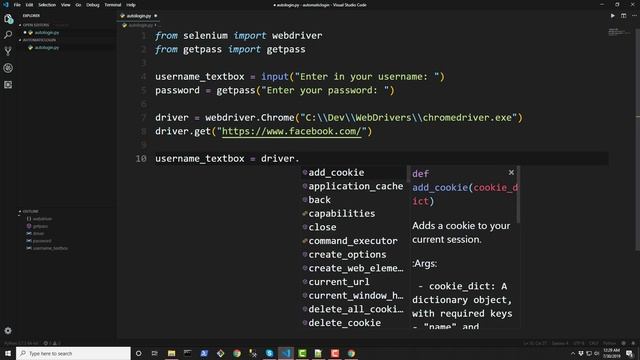Click the Python language mode in status bar

[x=609, y=343]
